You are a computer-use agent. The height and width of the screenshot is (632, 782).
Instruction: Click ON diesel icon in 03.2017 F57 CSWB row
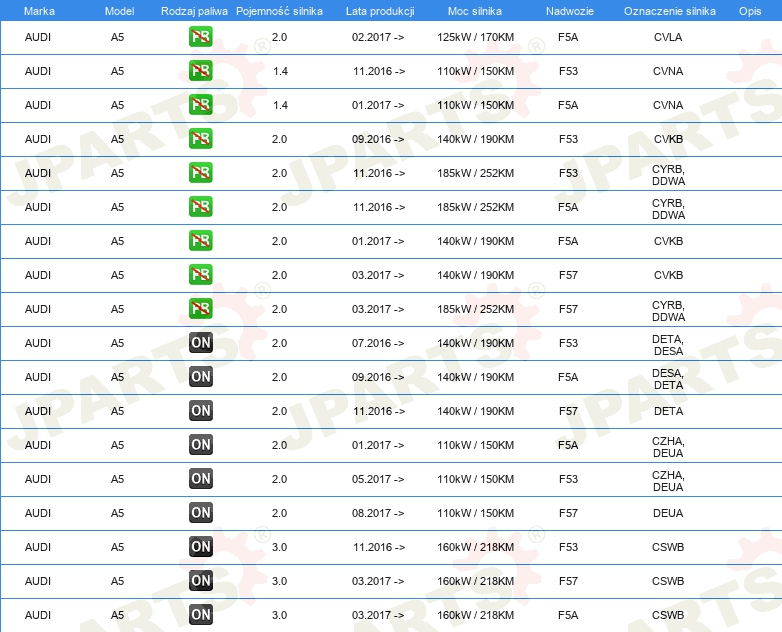point(200,580)
